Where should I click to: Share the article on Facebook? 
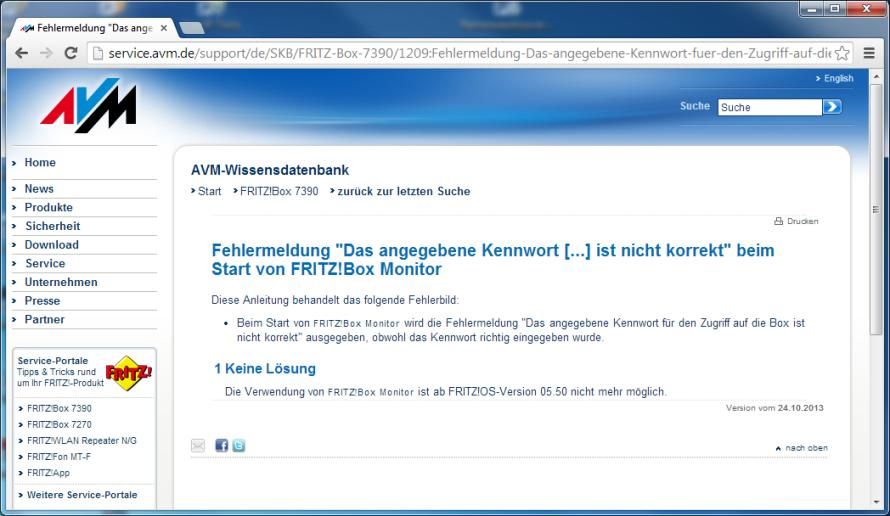point(221,446)
